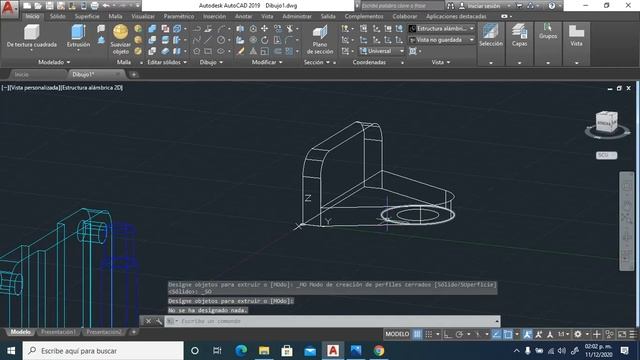This screenshot has width=640, height=360.
Task: Switch to the Malla ribbon tab
Action: 116,16
